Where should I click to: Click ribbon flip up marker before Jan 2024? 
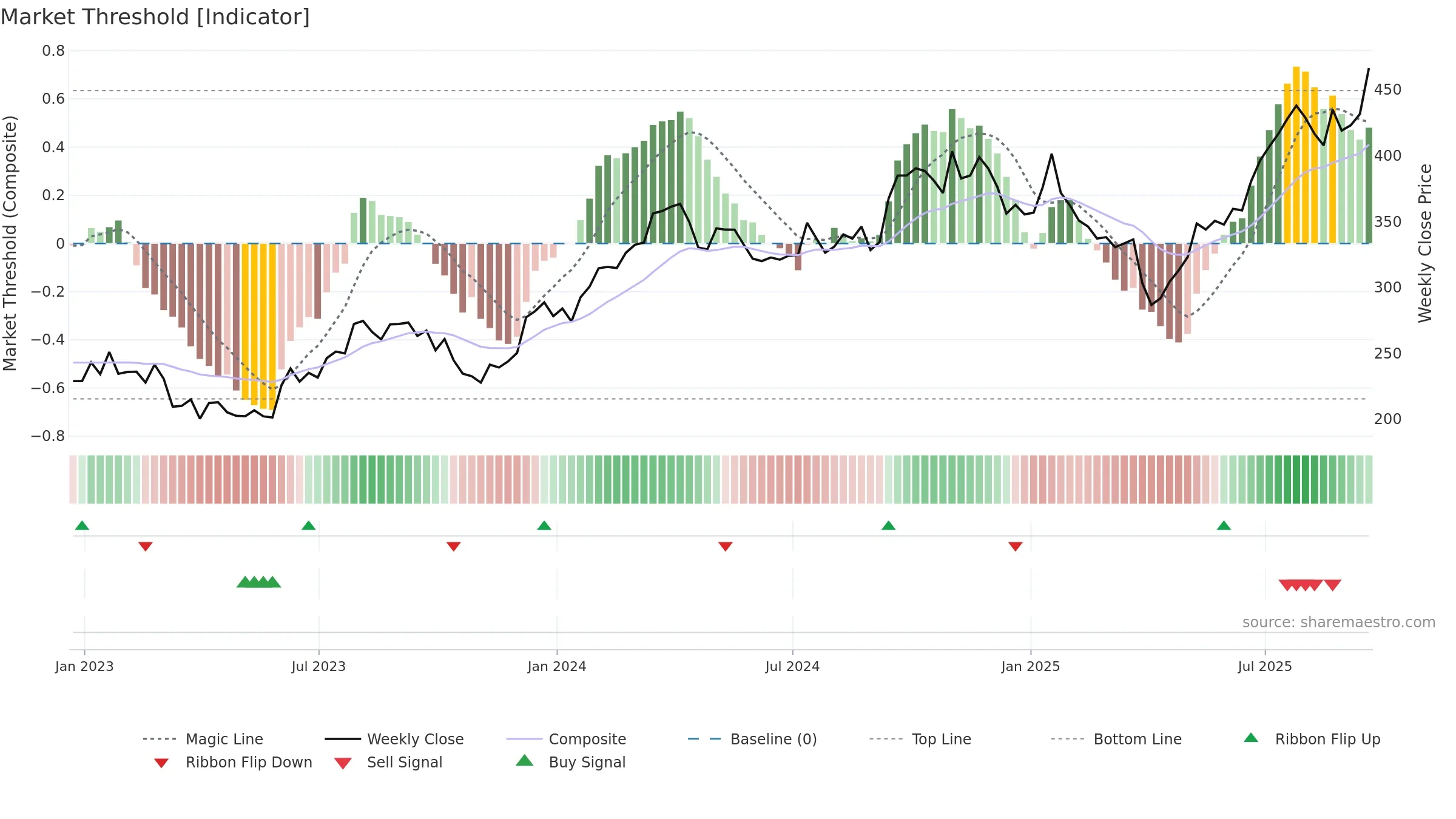544,525
